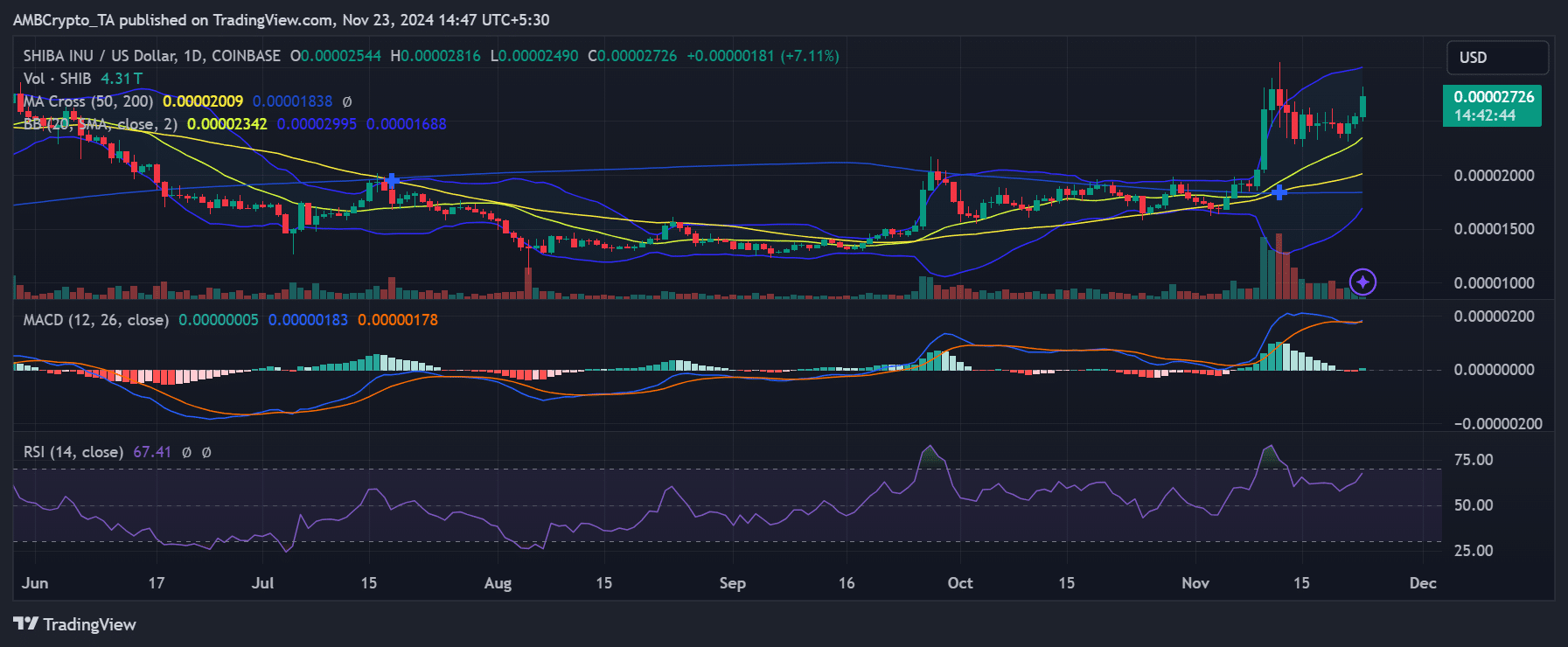
Task: Click the 0.00002000 price axis label
Action: point(1494,176)
